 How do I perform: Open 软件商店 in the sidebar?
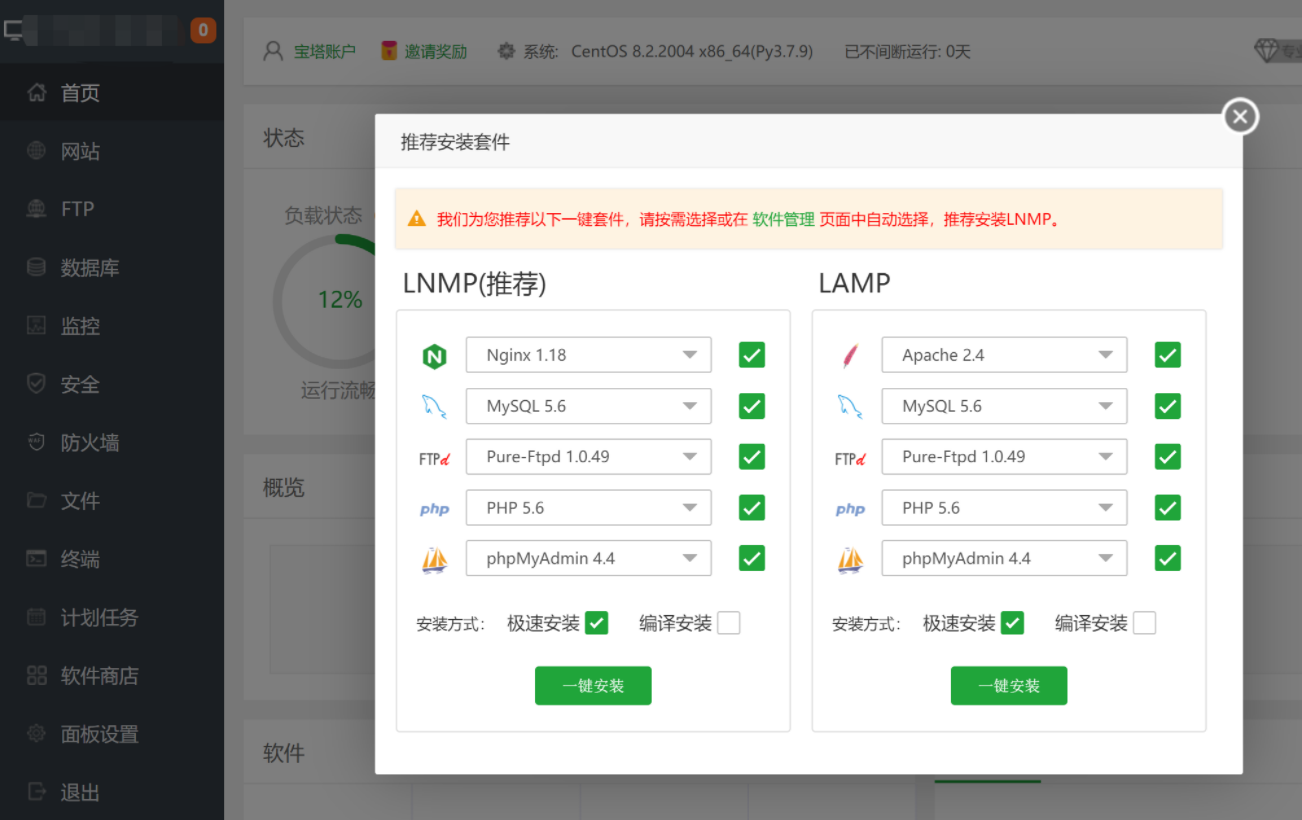(112, 676)
